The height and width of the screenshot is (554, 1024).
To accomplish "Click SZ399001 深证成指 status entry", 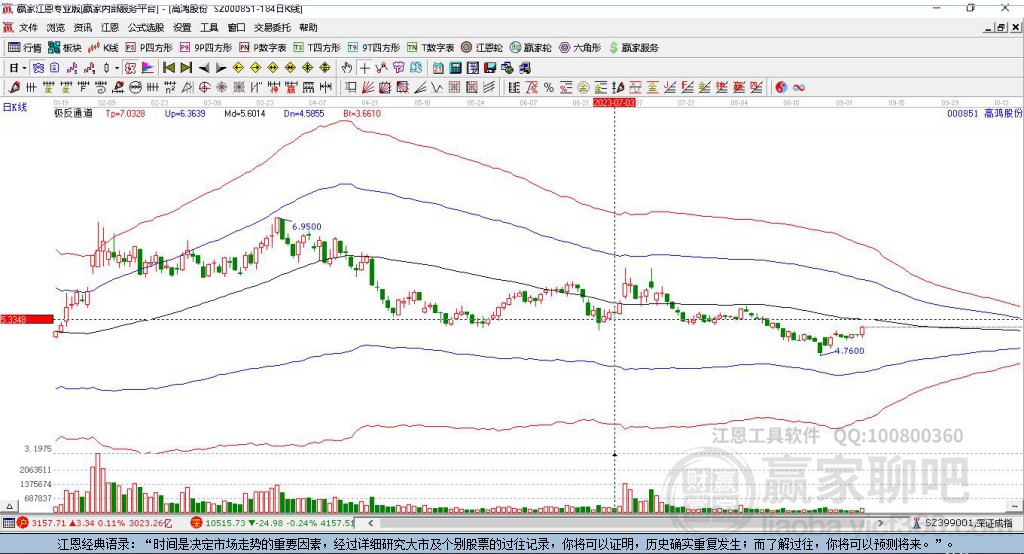I will [x=965, y=523].
